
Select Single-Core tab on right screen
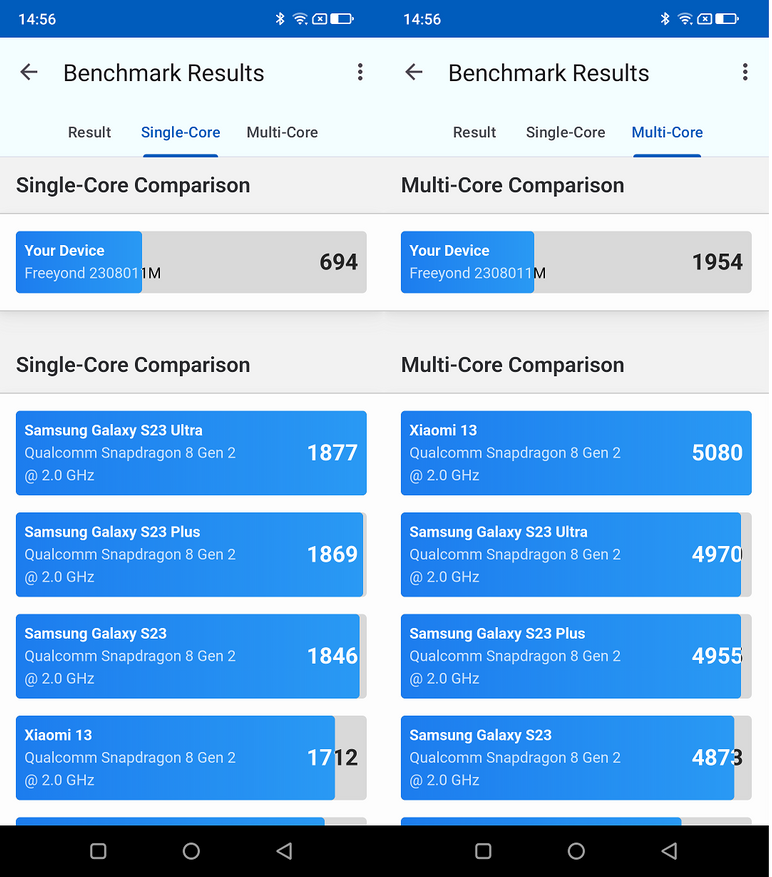[x=565, y=132]
